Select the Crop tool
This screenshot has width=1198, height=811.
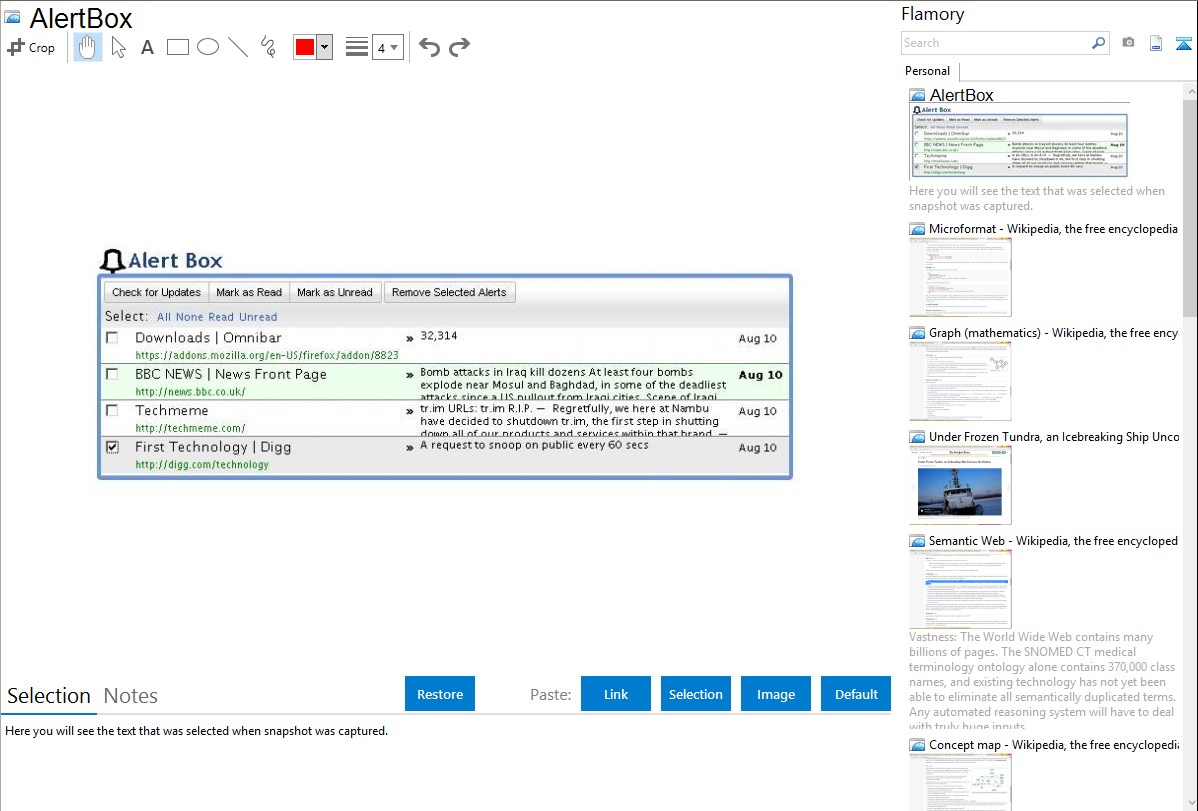pos(31,47)
